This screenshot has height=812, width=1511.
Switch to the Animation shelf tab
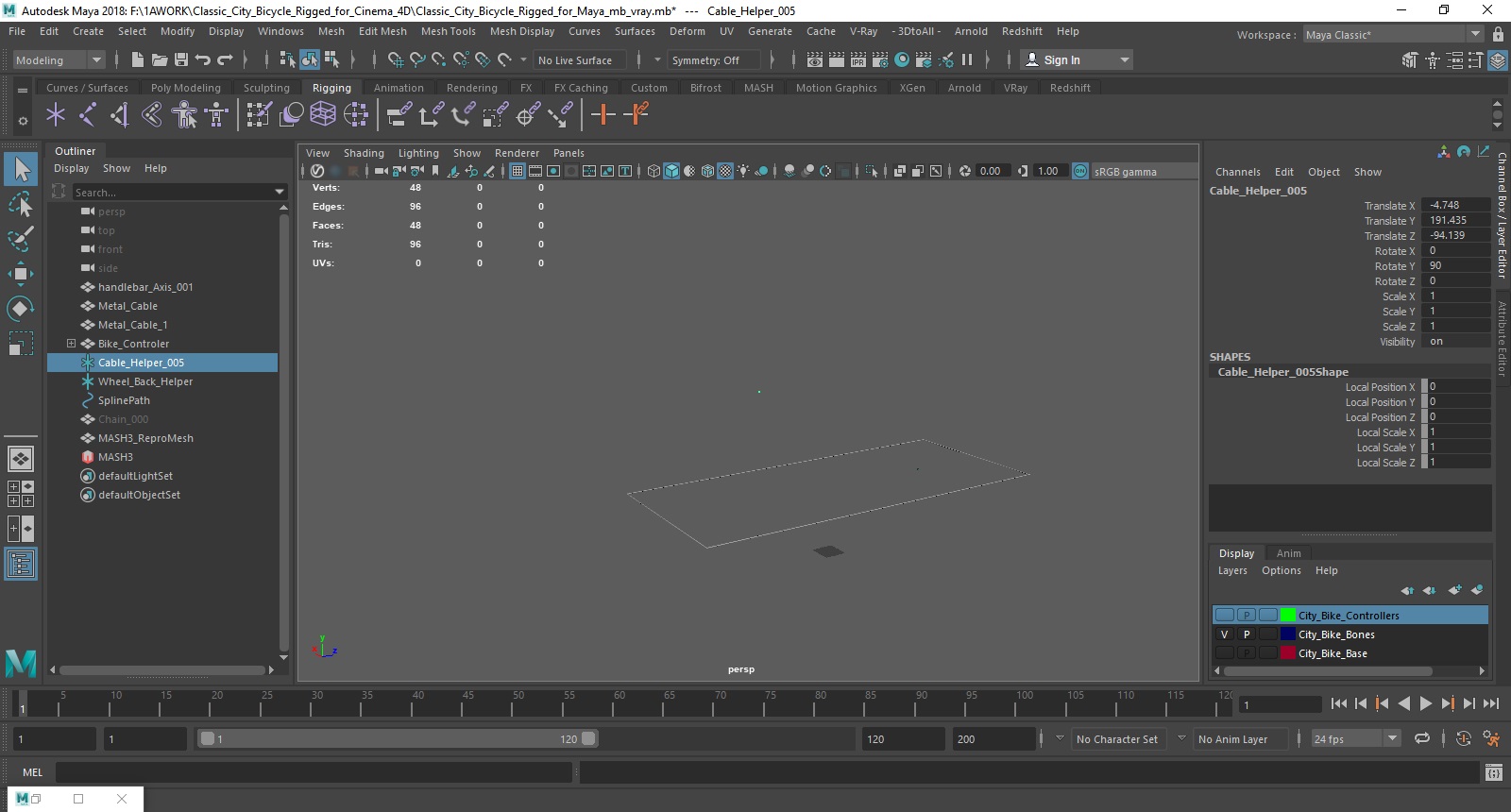(x=399, y=88)
